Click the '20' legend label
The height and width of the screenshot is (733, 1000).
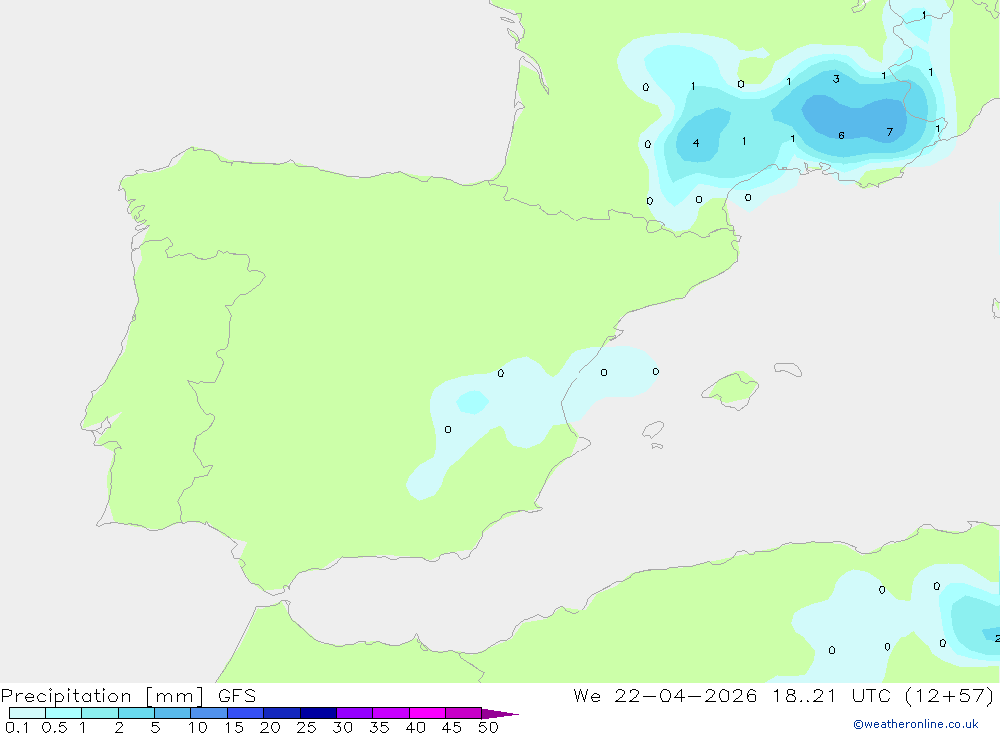(x=270, y=727)
